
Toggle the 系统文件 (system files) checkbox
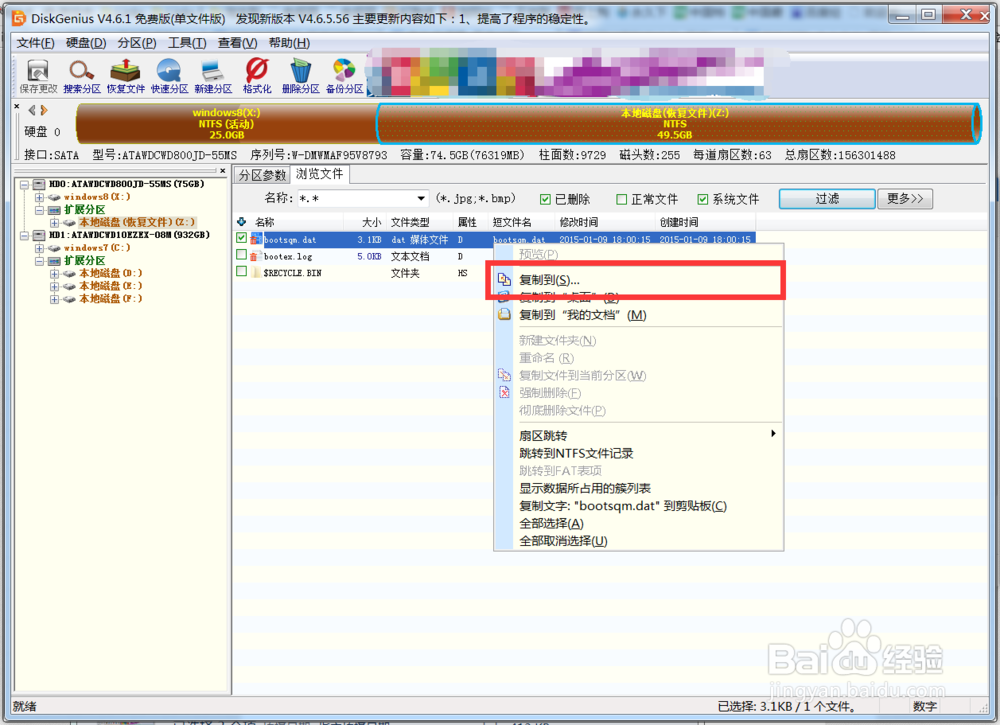point(703,200)
